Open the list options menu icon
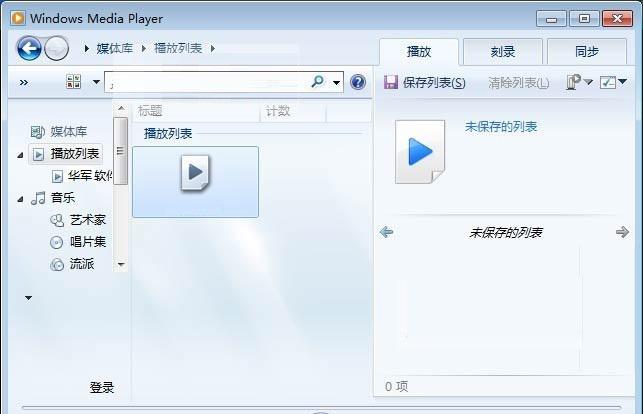 [x=579, y=82]
